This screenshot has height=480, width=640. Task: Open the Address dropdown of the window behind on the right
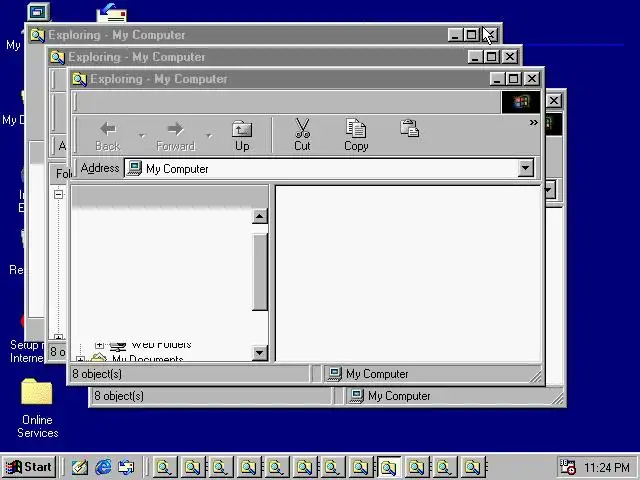pyautogui.click(x=549, y=190)
